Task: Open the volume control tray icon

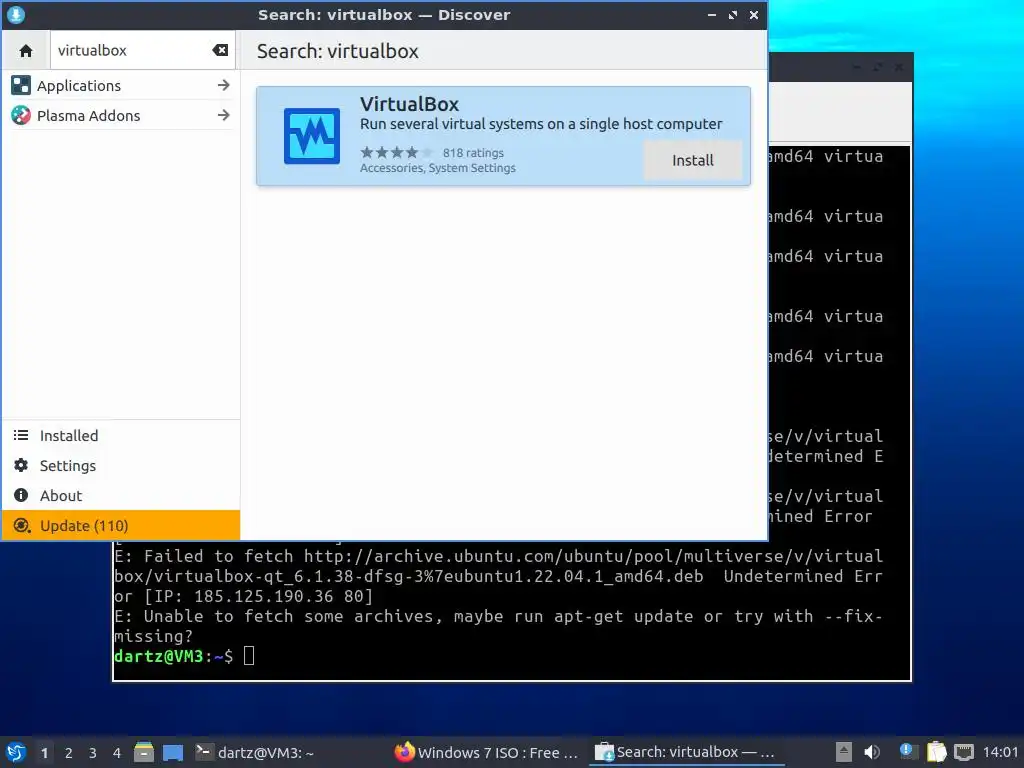Action: pyautogui.click(x=872, y=752)
